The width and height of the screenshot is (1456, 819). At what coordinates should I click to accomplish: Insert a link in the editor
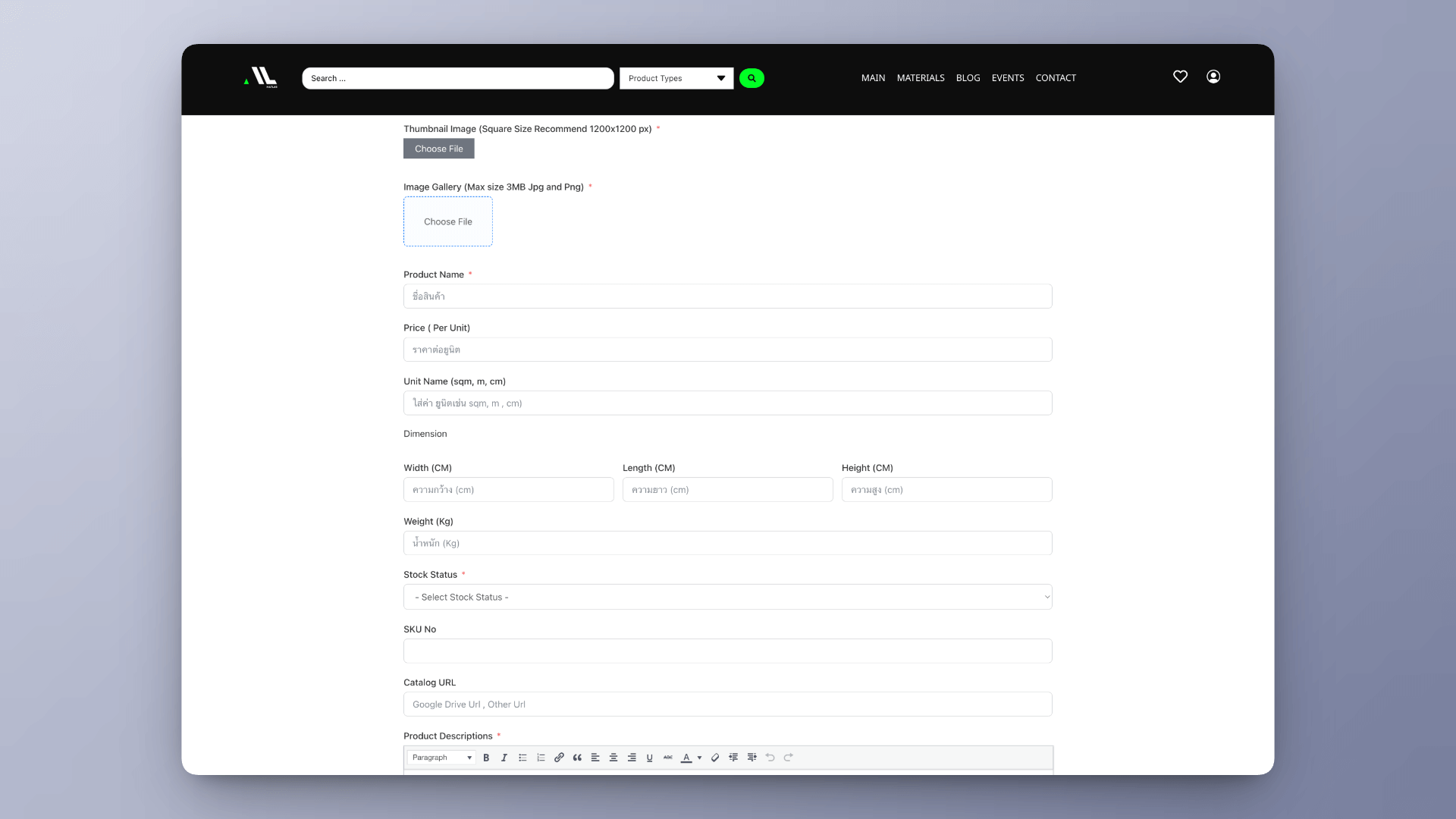click(x=559, y=758)
